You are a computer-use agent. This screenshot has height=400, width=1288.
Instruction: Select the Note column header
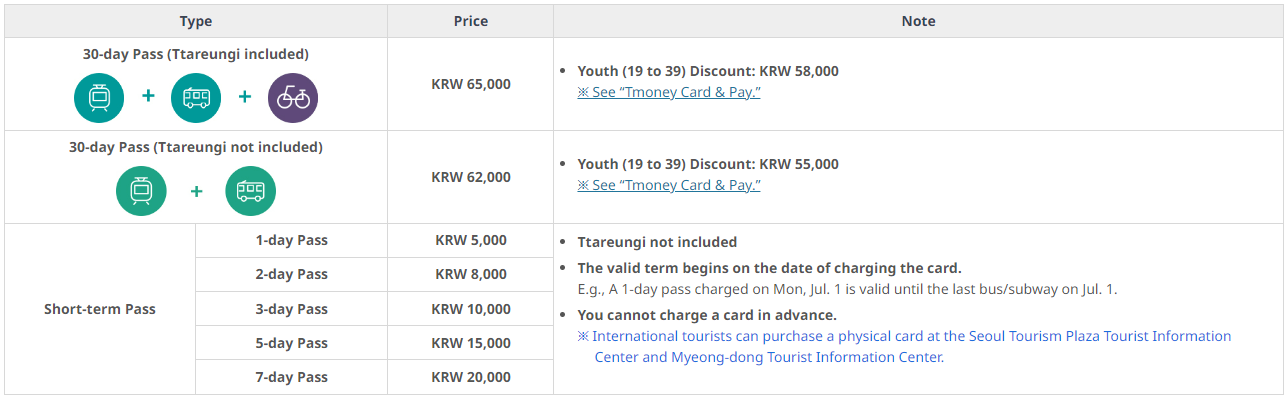pos(918,21)
